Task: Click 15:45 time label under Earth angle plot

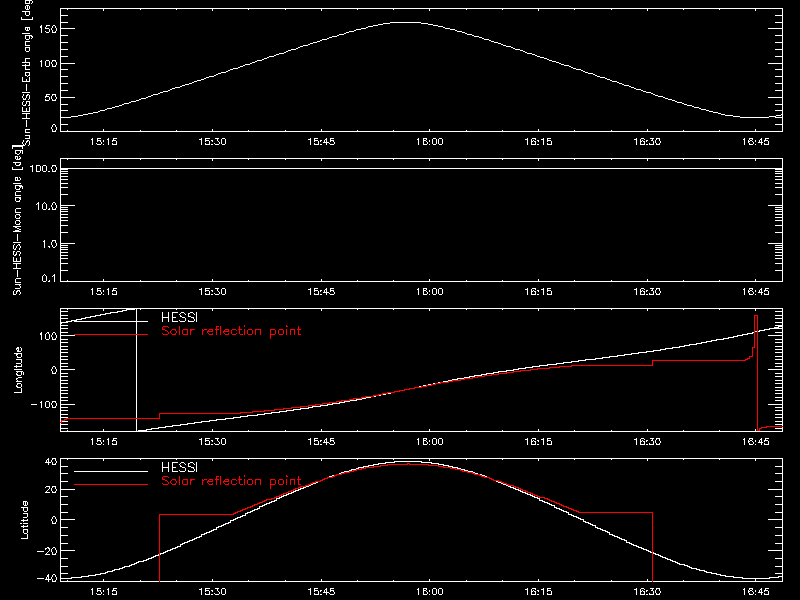Action: click(321, 142)
